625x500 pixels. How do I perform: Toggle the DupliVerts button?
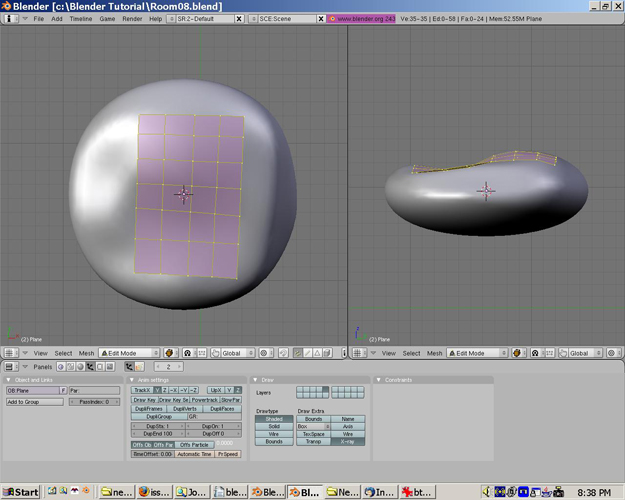(184, 408)
